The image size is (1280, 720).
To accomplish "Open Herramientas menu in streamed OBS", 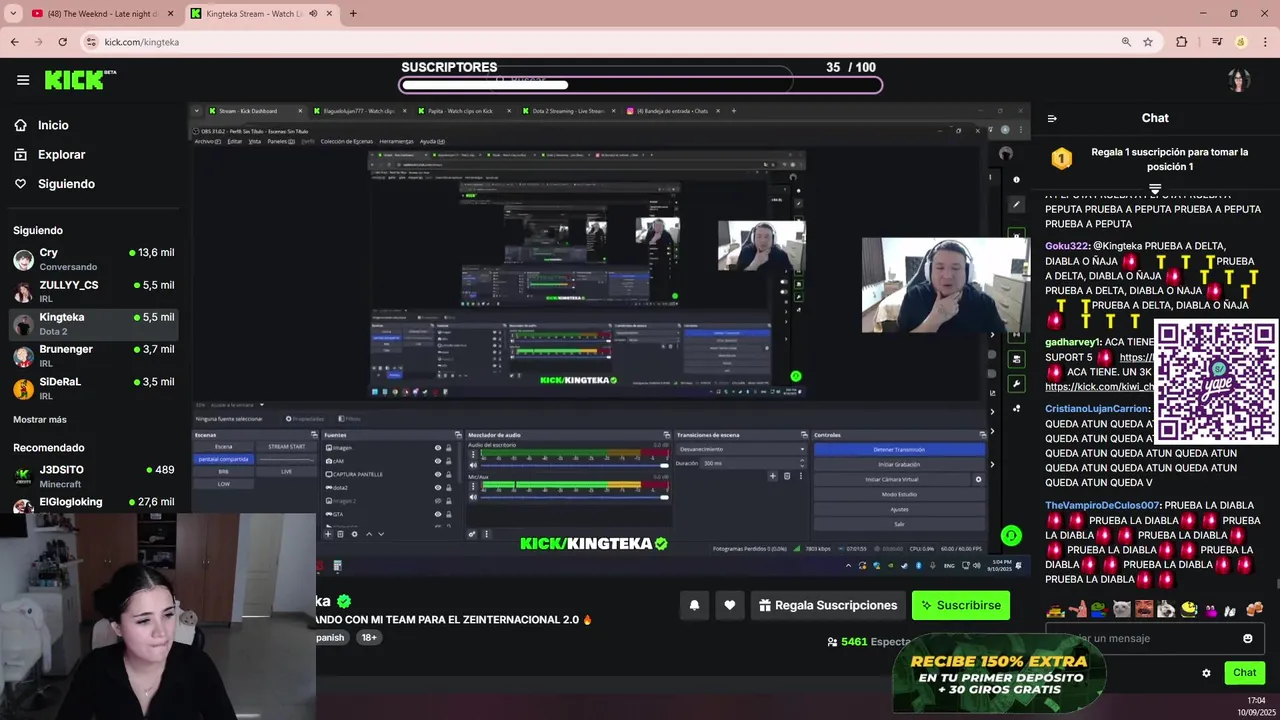I will pyautogui.click(x=396, y=141).
